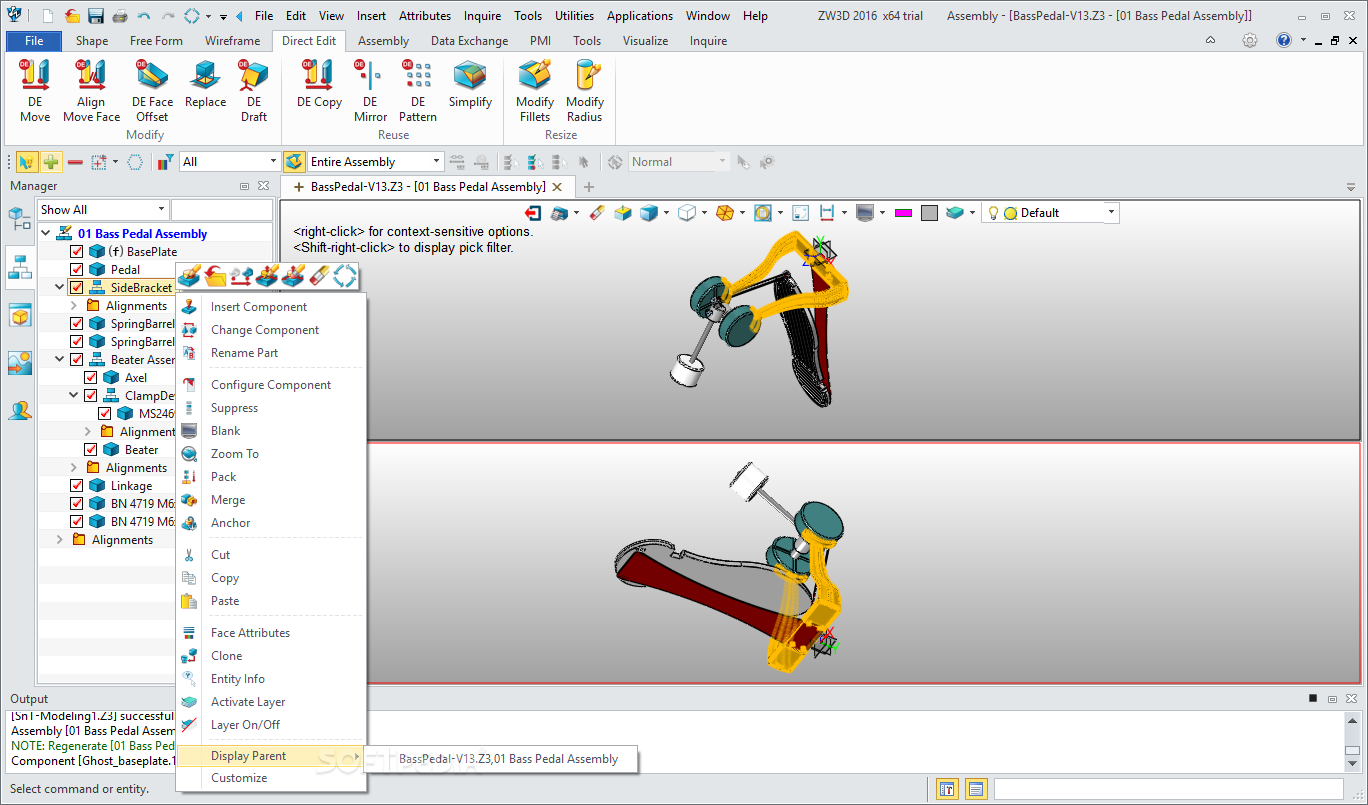Viewport: 1368px width, 805px height.
Task: Open the DE Pattern tool
Action: click(x=418, y=91)
